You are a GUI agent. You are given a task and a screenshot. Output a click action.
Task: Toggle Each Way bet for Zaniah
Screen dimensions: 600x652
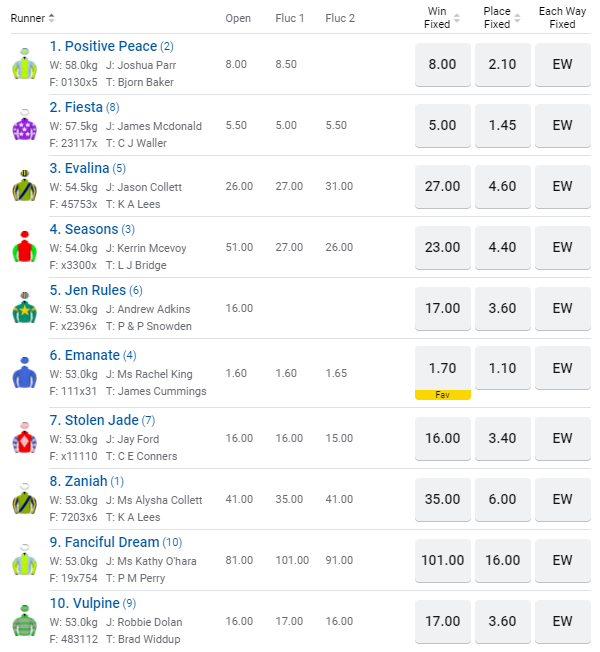click(562, 499)
